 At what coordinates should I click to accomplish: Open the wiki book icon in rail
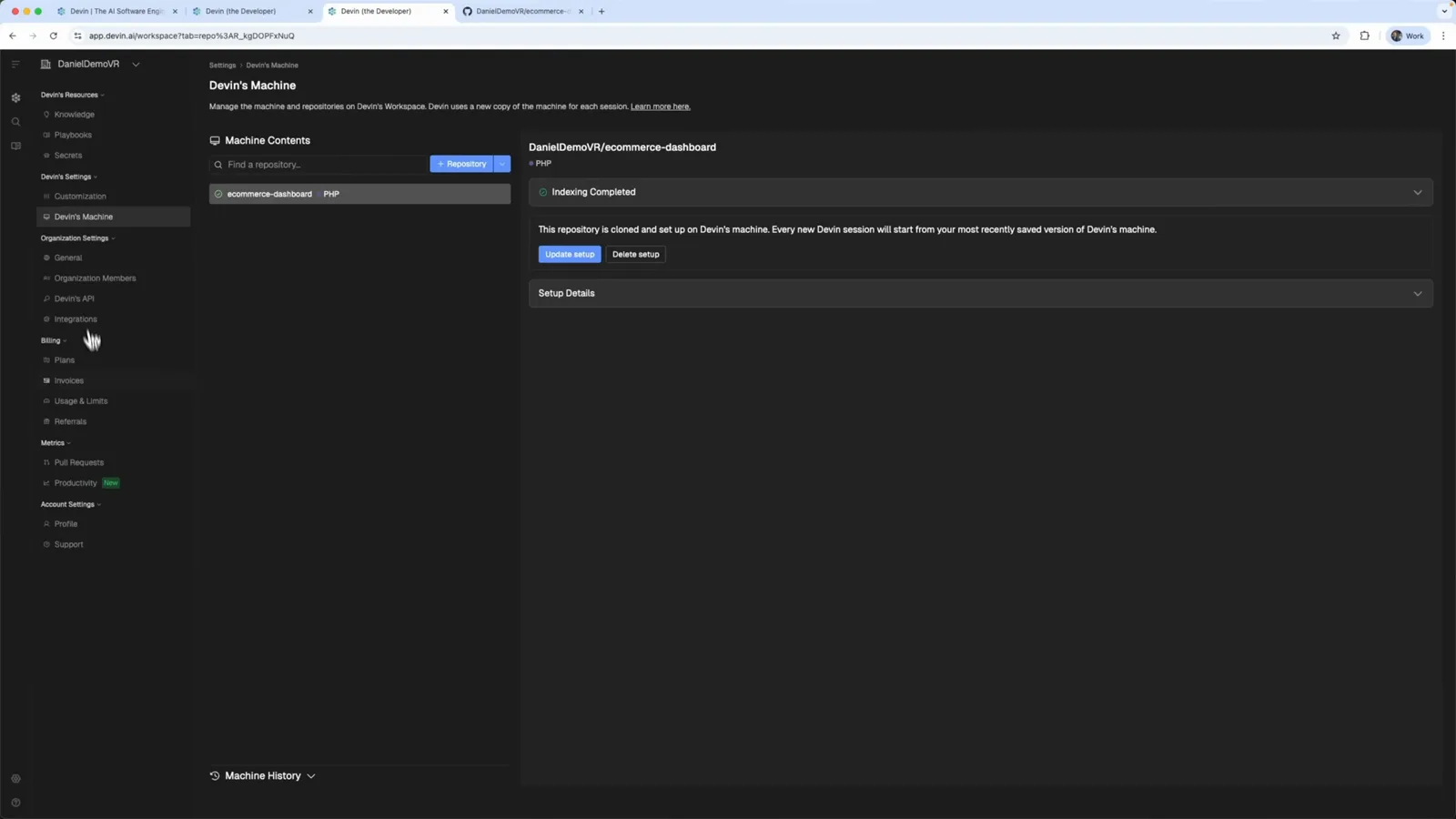click(15, 146)
